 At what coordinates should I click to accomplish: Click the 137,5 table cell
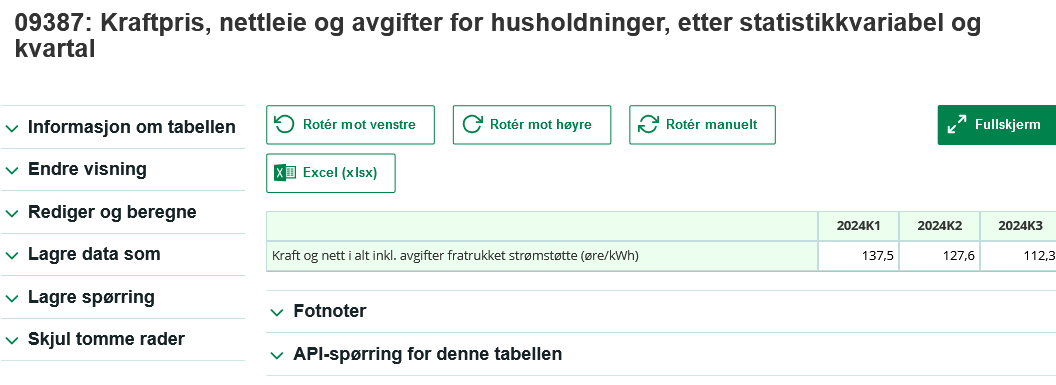click(858, 256)
